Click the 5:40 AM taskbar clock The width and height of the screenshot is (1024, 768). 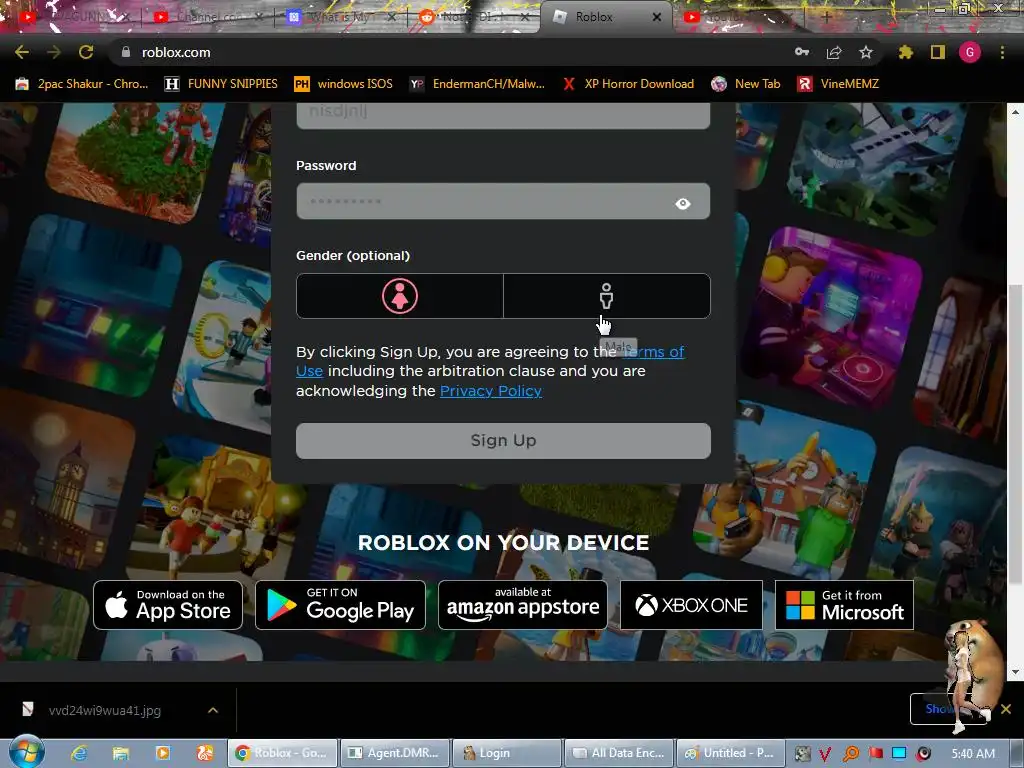click(973, 754)
